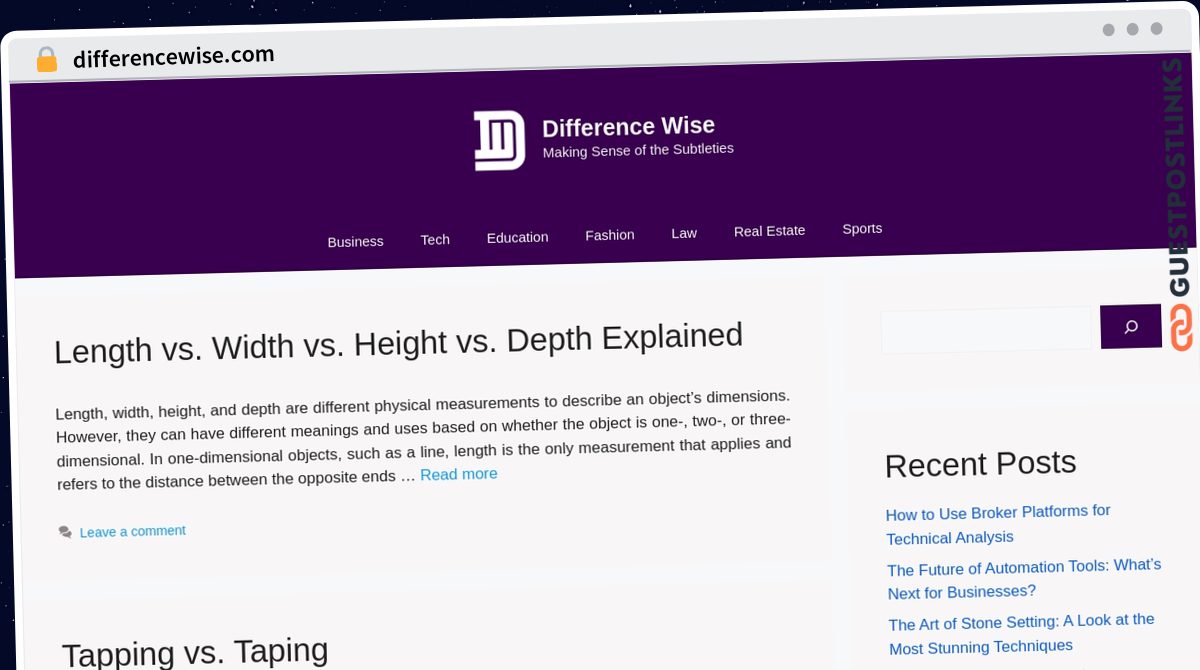This screenshot has height=670, width=1200.
Task: Go to the Education section
Action: 517,237
